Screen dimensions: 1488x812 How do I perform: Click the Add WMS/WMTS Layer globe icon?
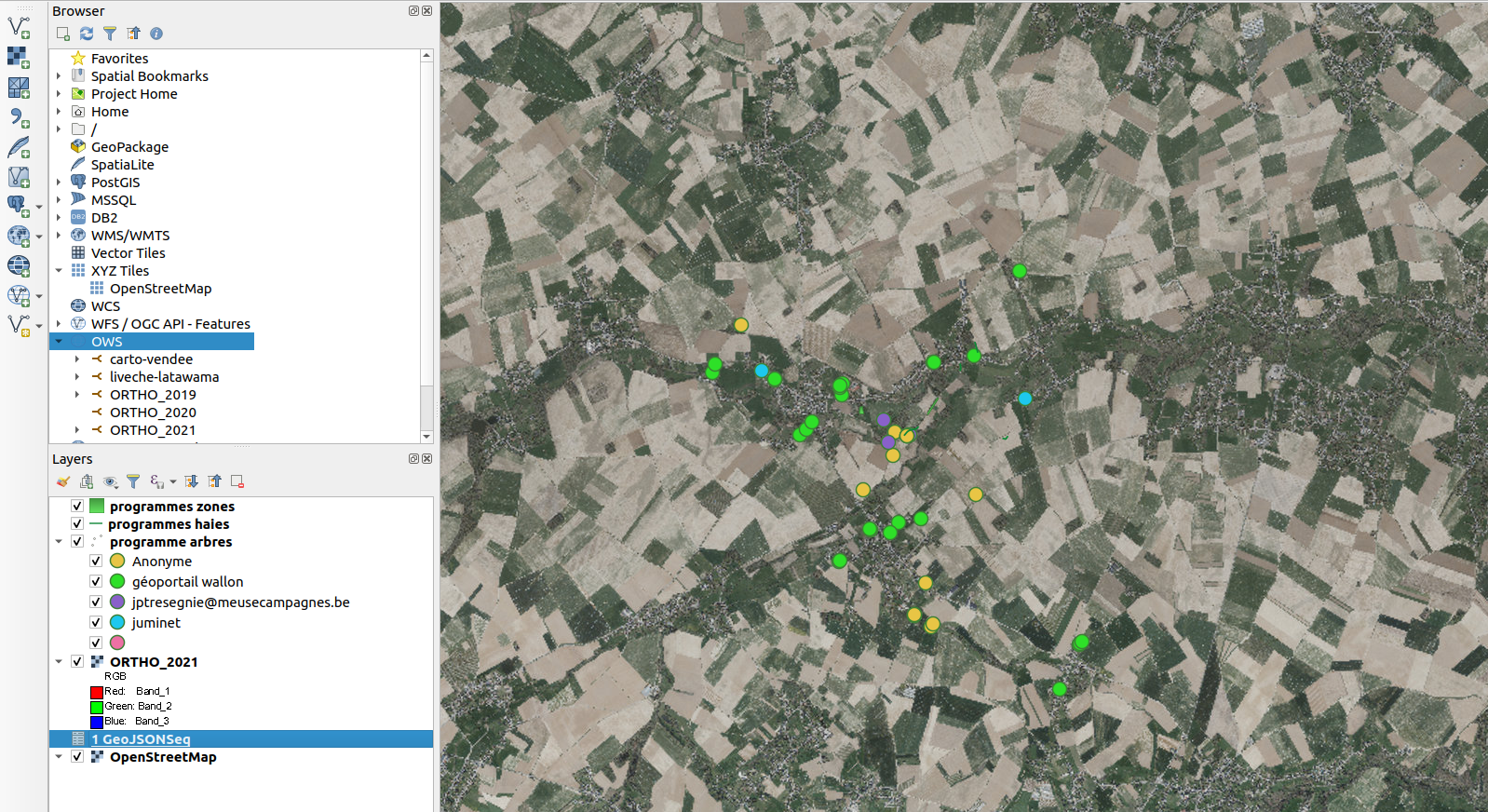(18, 236)
